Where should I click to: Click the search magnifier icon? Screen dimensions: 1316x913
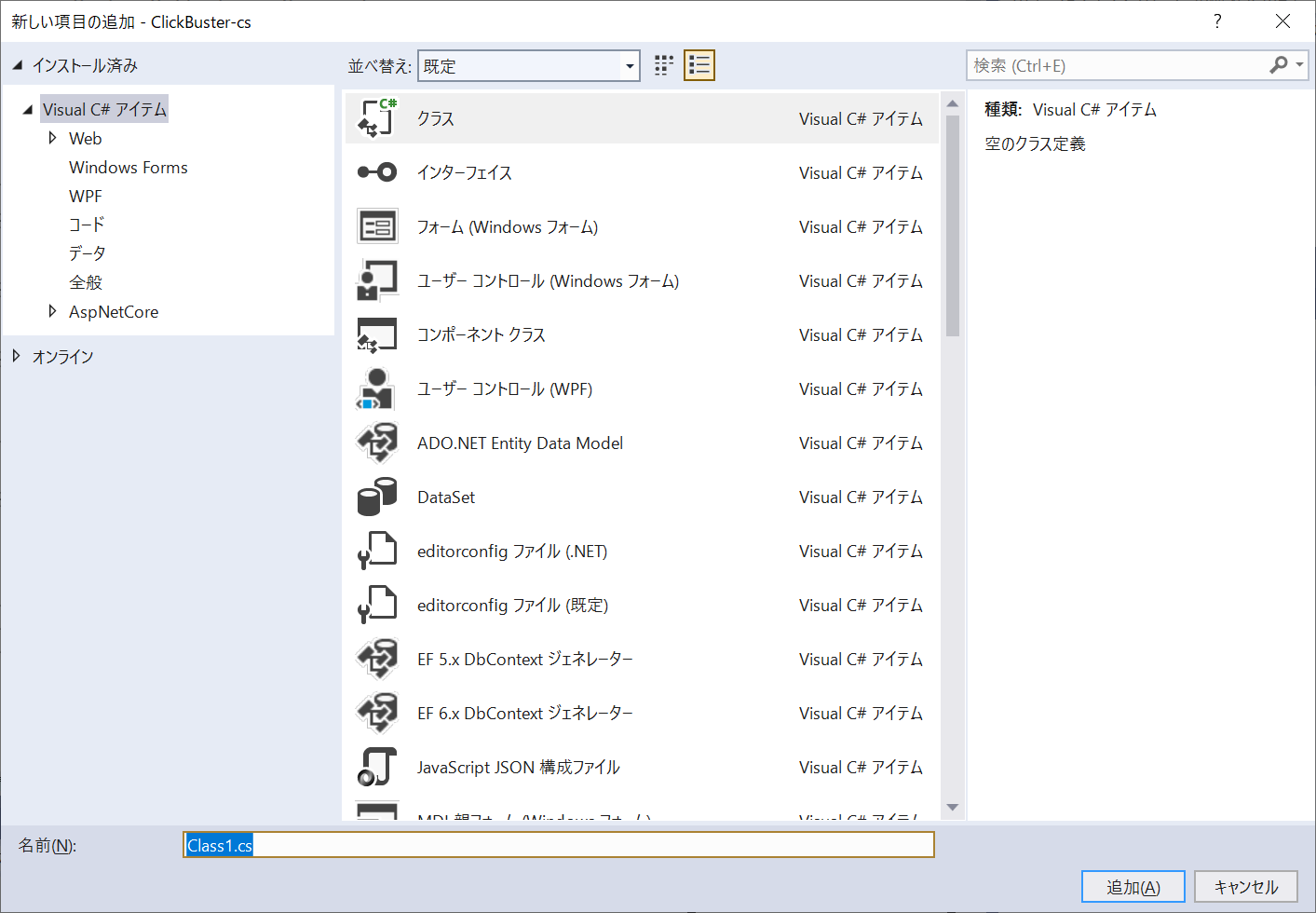pos(1279,65)
